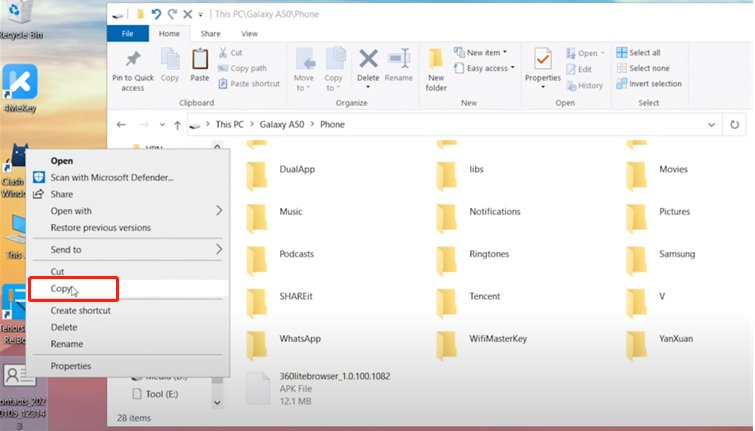This screenshot has height=431, width=755.
Task: Click Phone in the address path
Action: pyautogui.click(x=332, y=124)
